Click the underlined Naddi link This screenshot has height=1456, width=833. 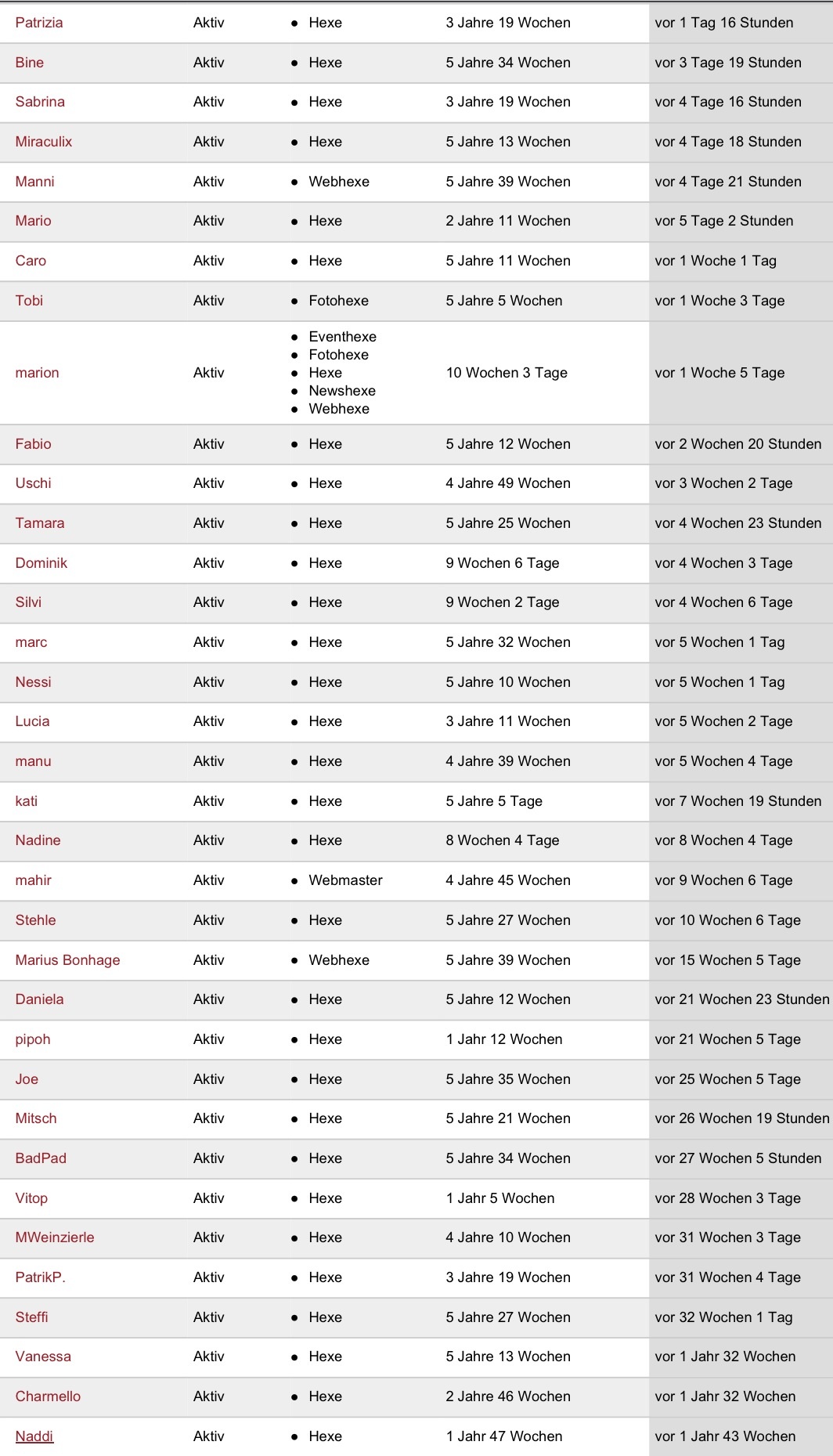[34, 1436]
